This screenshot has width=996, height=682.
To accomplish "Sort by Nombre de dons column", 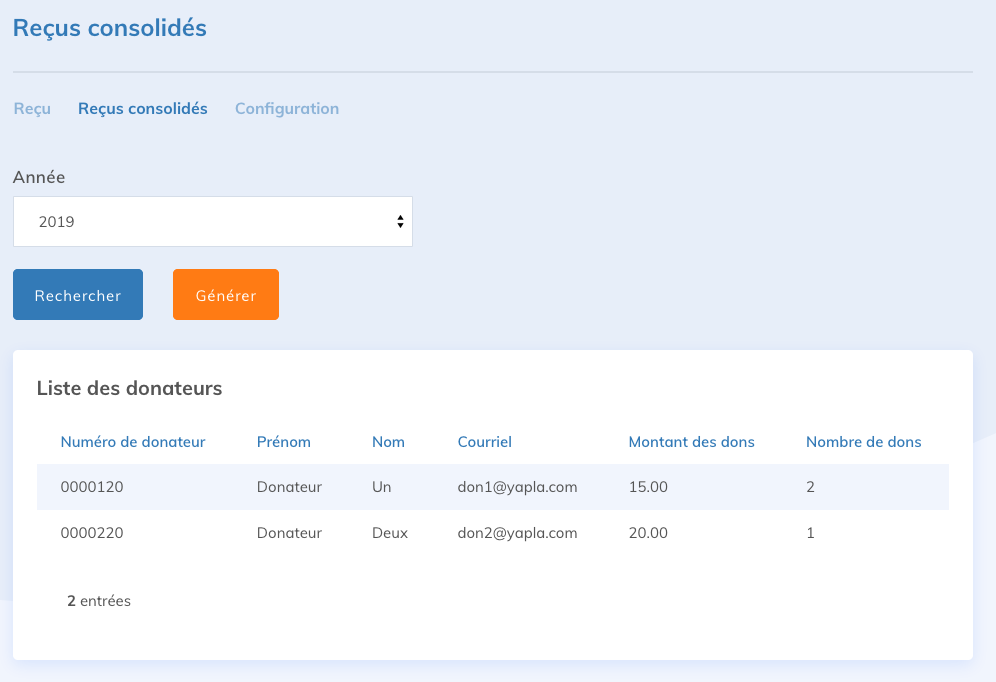I will point(863,441).
